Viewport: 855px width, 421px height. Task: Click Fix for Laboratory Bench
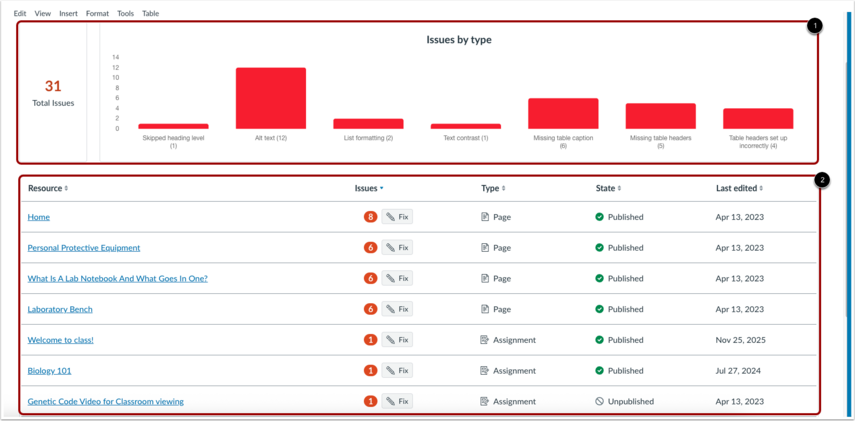(x=397, y=309)
